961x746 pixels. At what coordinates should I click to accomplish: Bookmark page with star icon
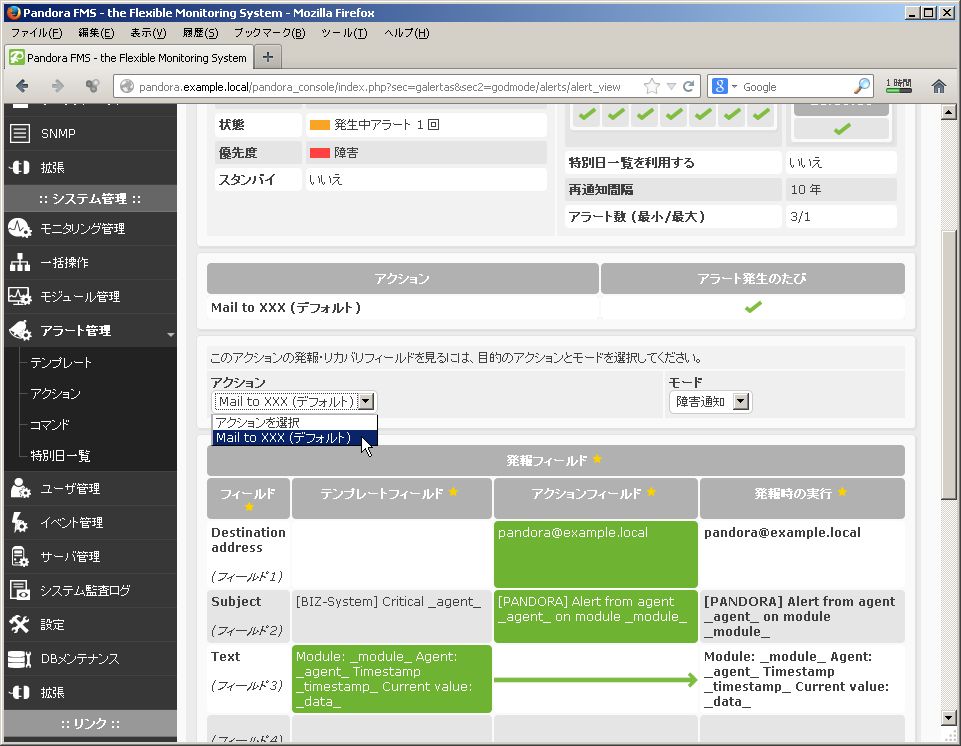652,86
